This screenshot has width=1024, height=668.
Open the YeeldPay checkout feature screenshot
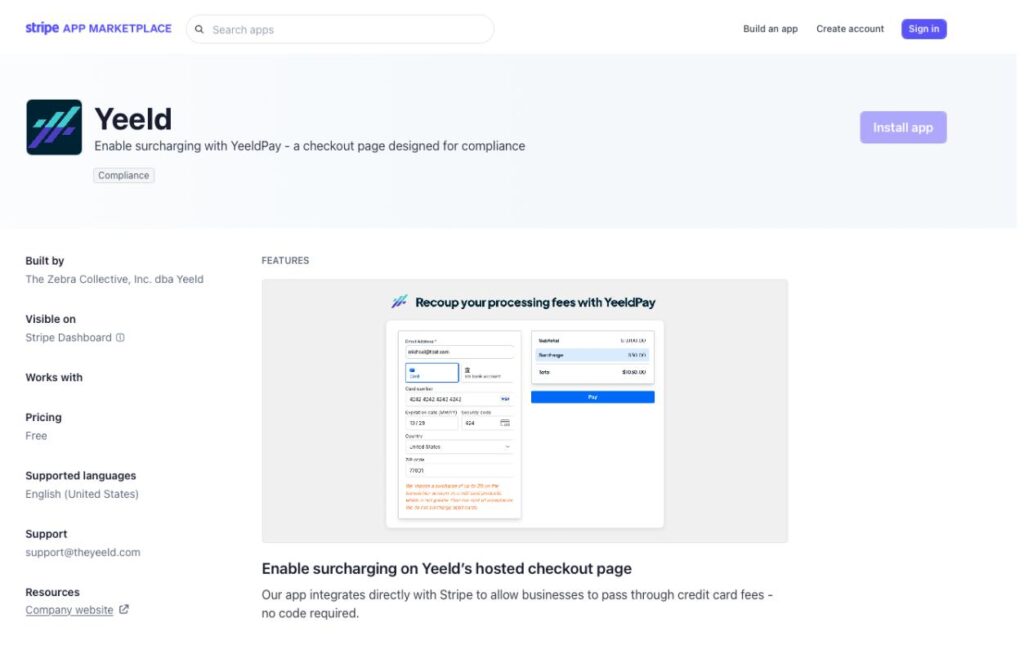pyautogui.click(x=524, y=411)
